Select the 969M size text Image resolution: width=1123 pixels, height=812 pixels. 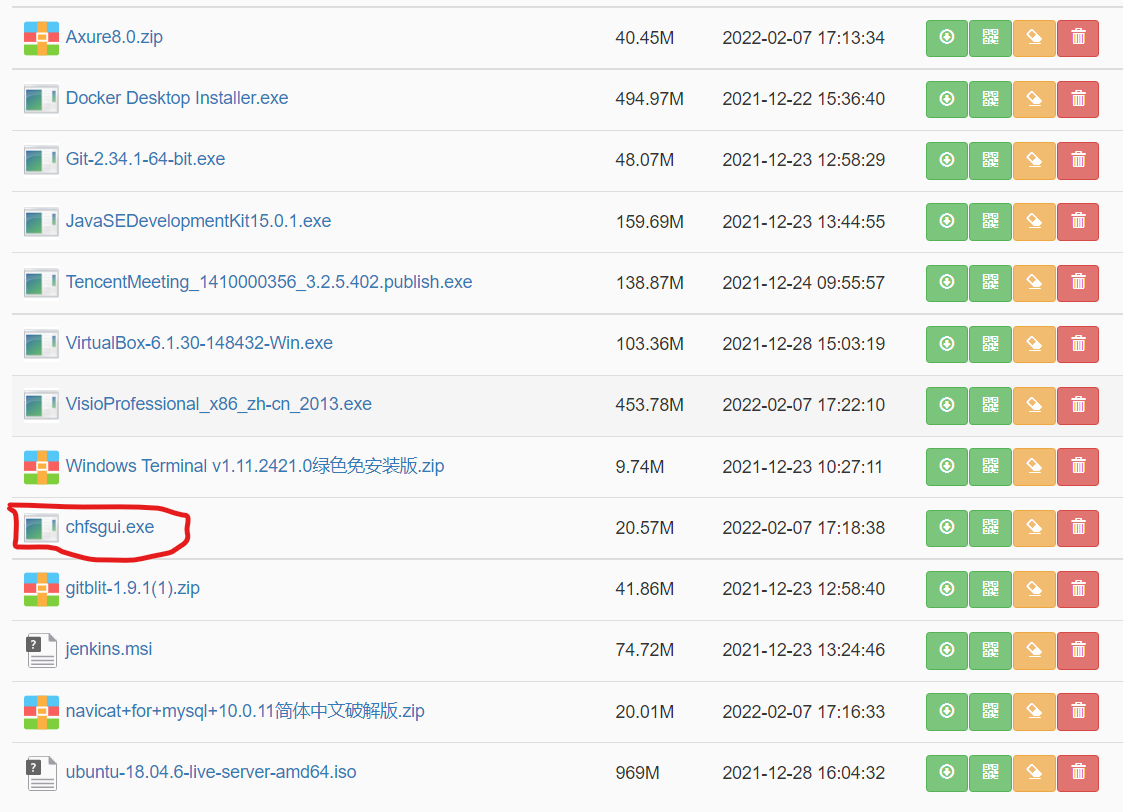[x=637, y=773]
